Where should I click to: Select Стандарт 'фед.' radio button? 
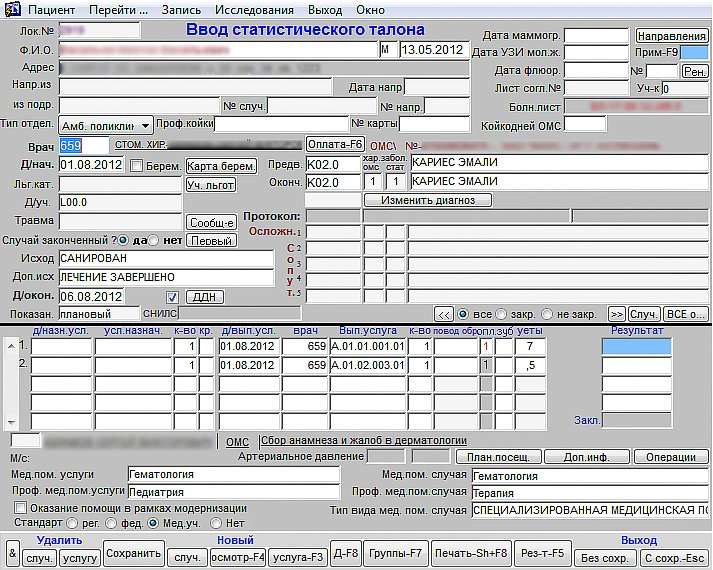pyautogui.click(x=111, y=524)
